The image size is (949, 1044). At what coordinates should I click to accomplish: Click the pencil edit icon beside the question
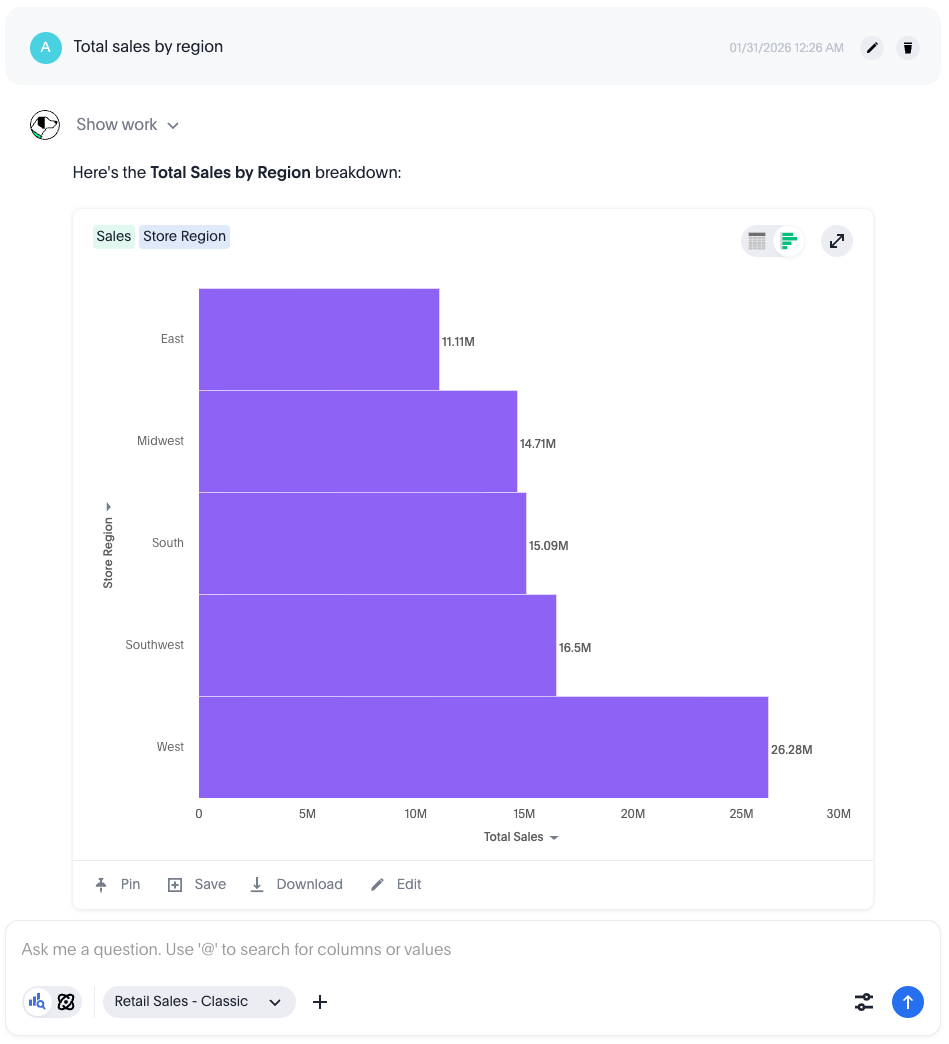(872, 47)
